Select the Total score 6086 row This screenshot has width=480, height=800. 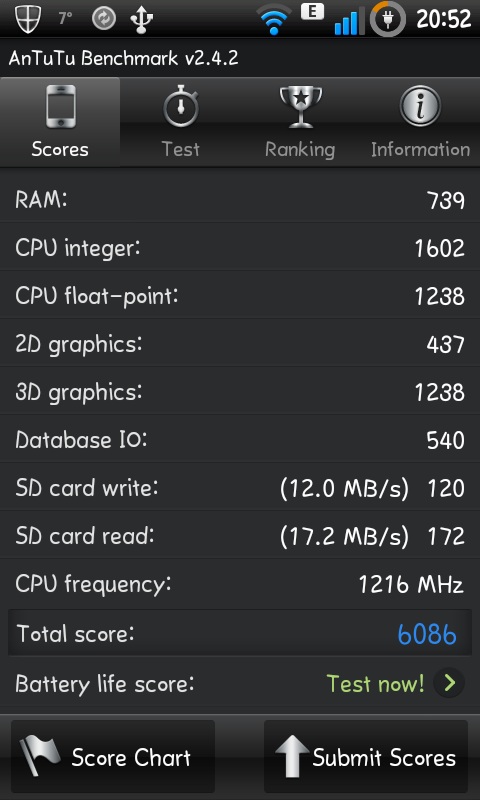[x=240, y=633]
